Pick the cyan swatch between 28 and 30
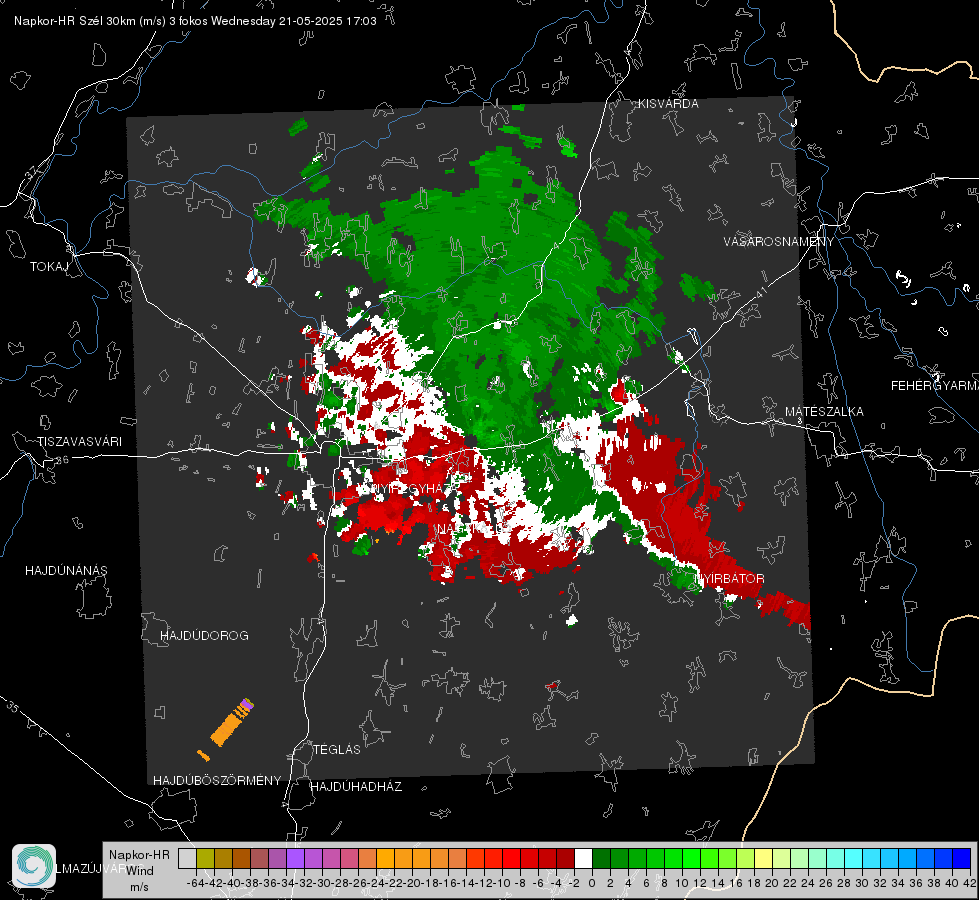The height and width of the screenshot is (900, 979). 854,858
